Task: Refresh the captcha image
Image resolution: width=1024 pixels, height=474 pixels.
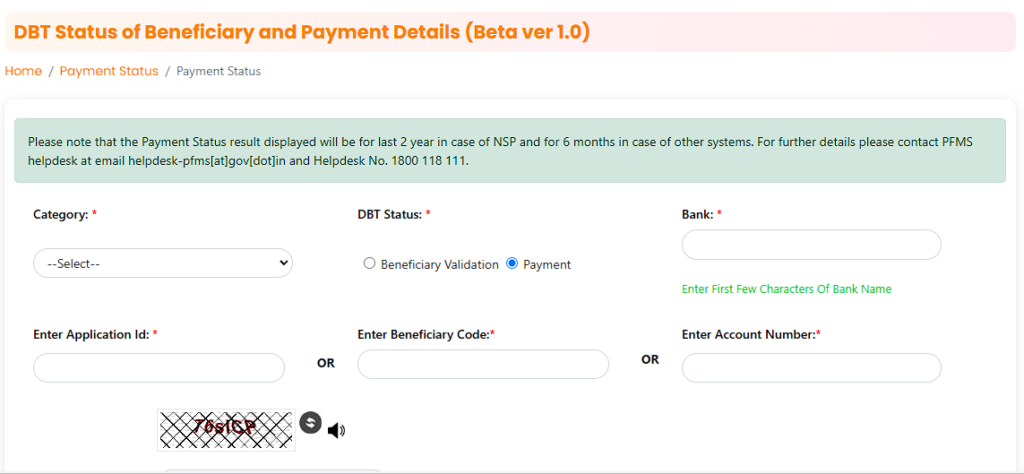Action: point(311,422)
